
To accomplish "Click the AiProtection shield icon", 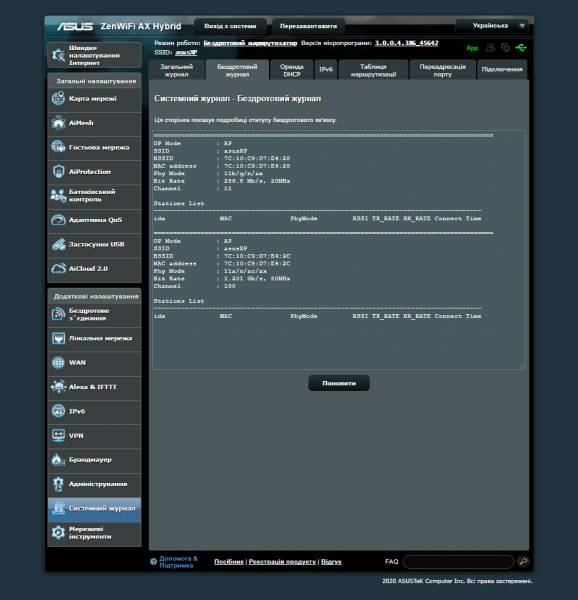I will click(58, 171).
